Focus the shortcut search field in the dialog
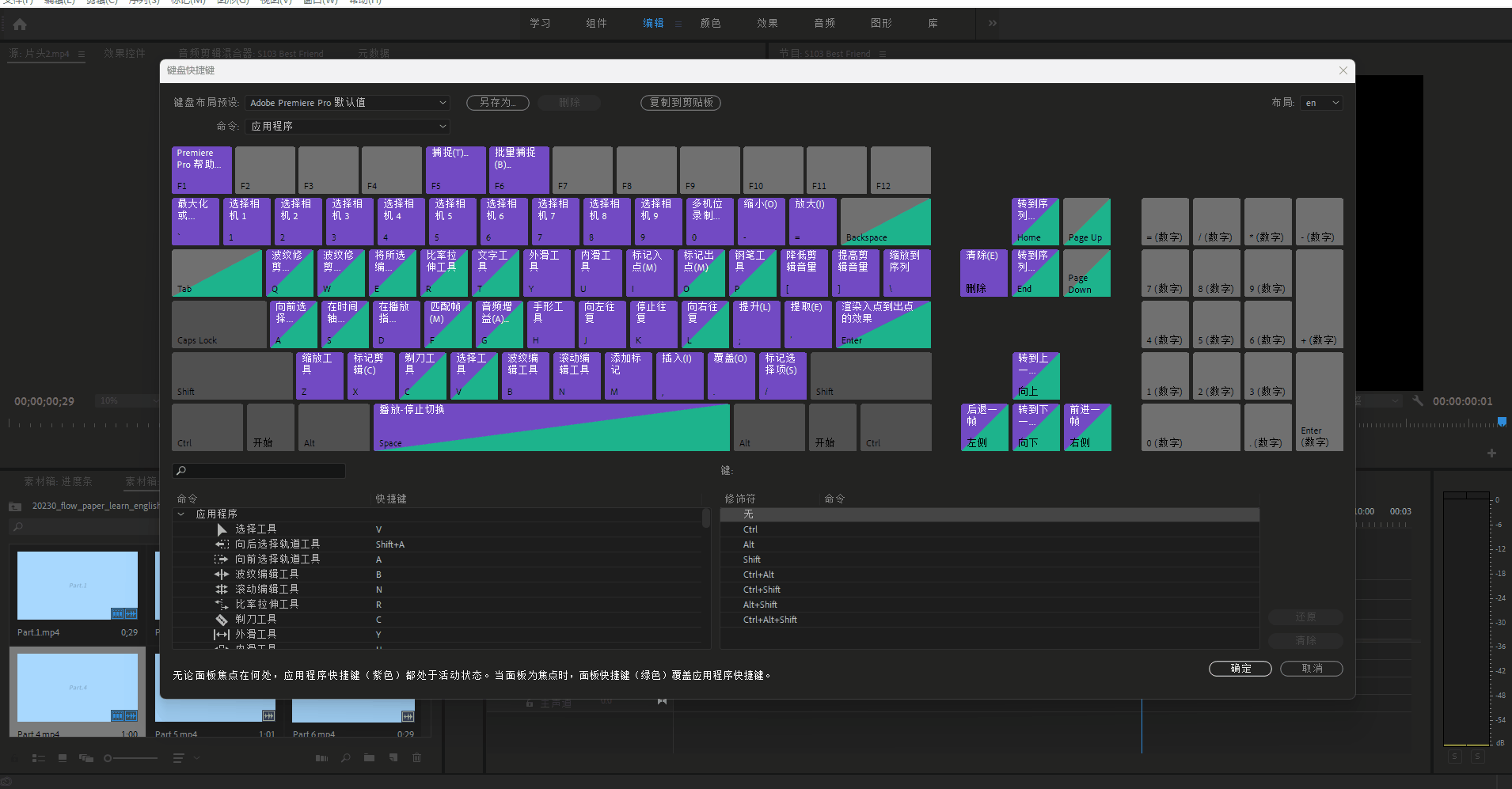Viewport: 1512px width, 789px height. tap(259, 471)
